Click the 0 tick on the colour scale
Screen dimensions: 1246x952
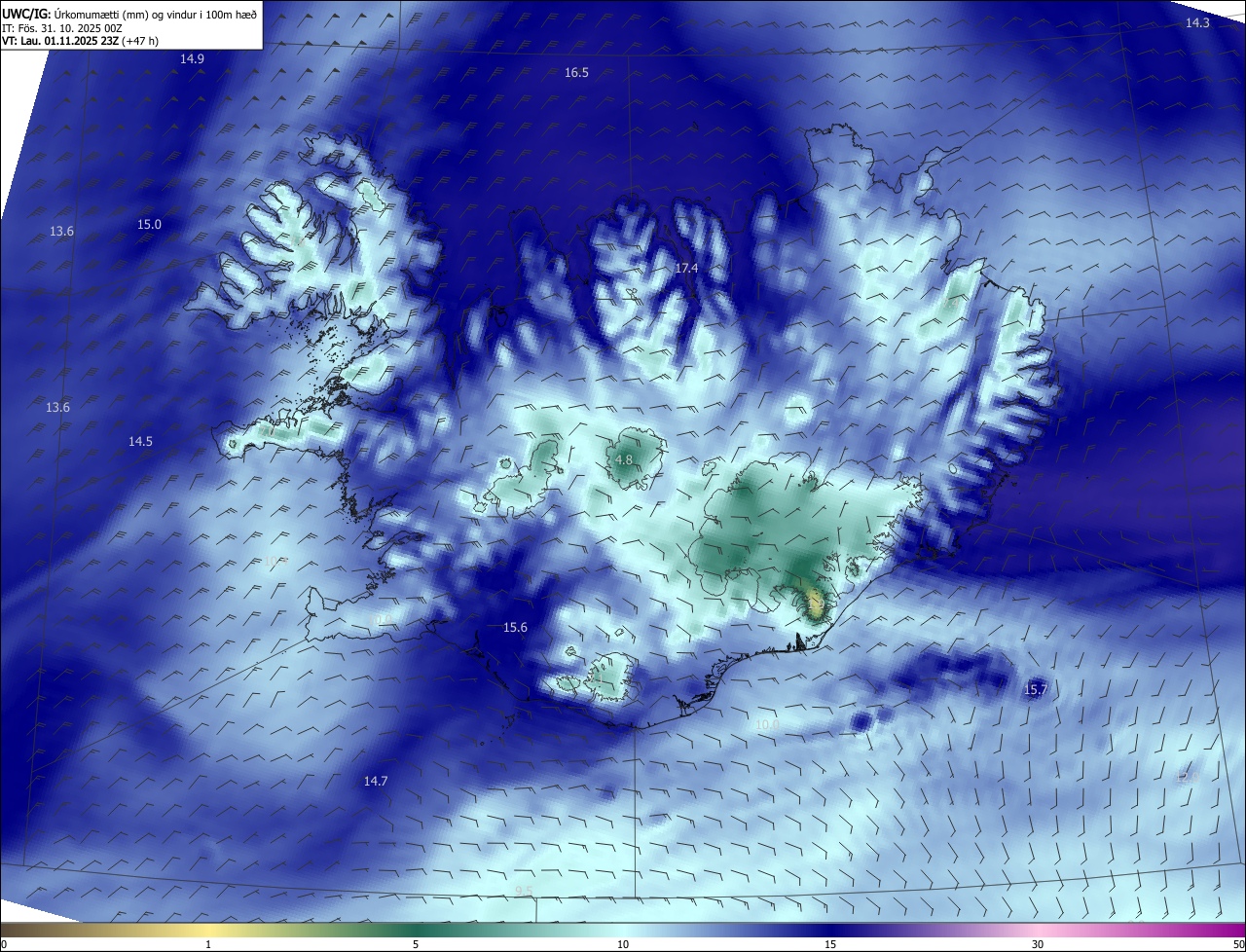[x=3, y=945]
